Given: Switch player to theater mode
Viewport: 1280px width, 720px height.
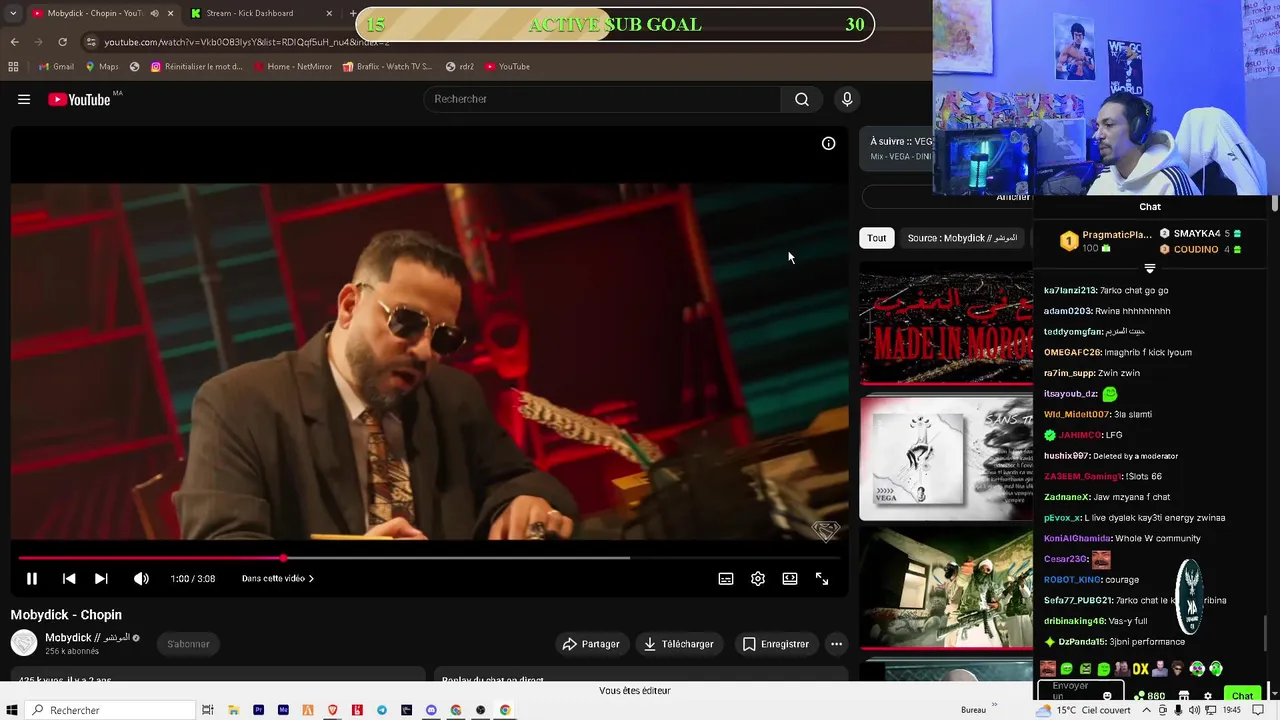Looking at the screenshot, I should coord(790,578).
